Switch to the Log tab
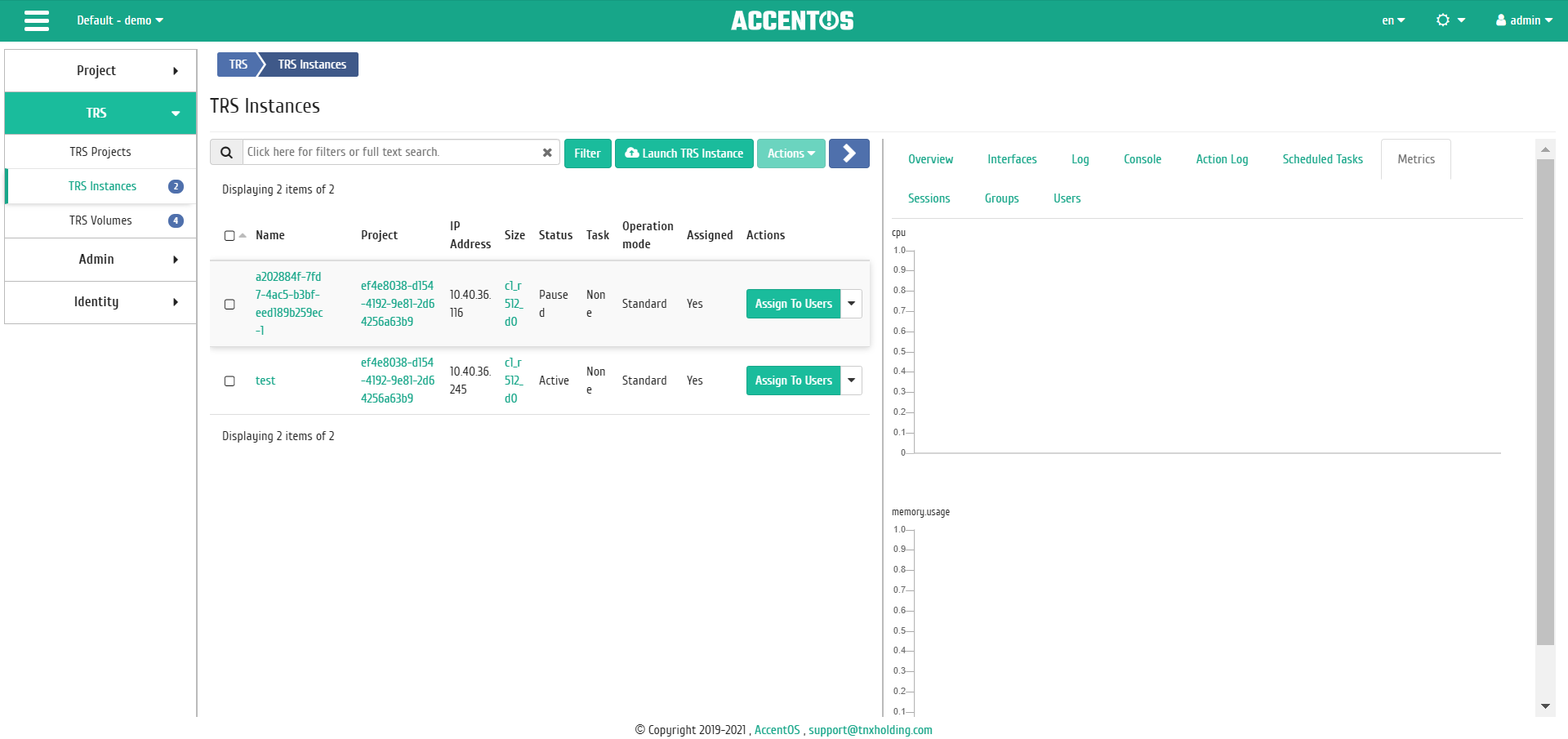Screen dimensions: 1568x739 click(x=1080, y=159)
